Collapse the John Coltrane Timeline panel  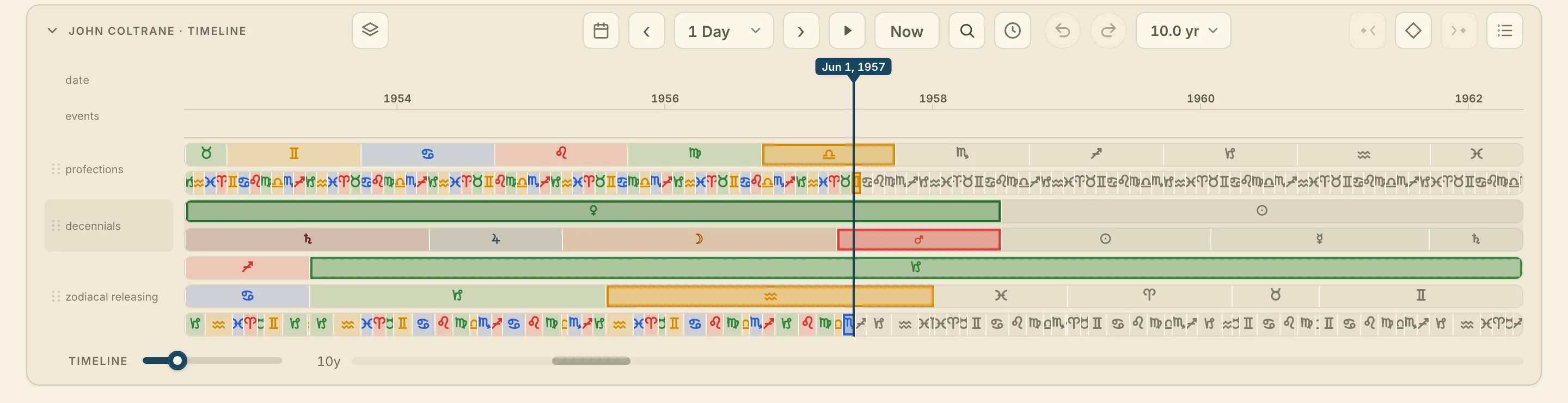tap(52, 30)
